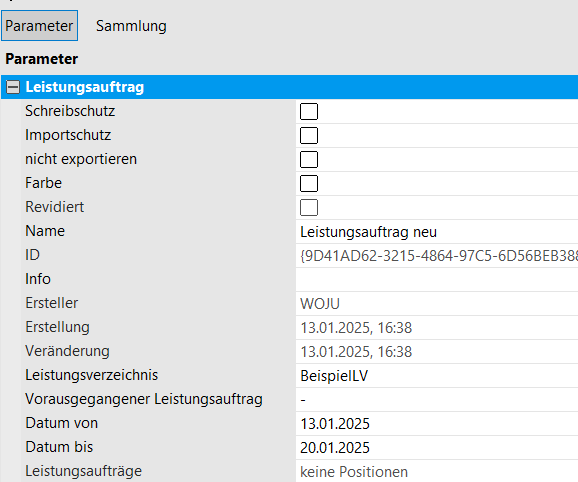Select the Leistungsauftrag header row
This screenshot has width=578, height=482.
289,87
